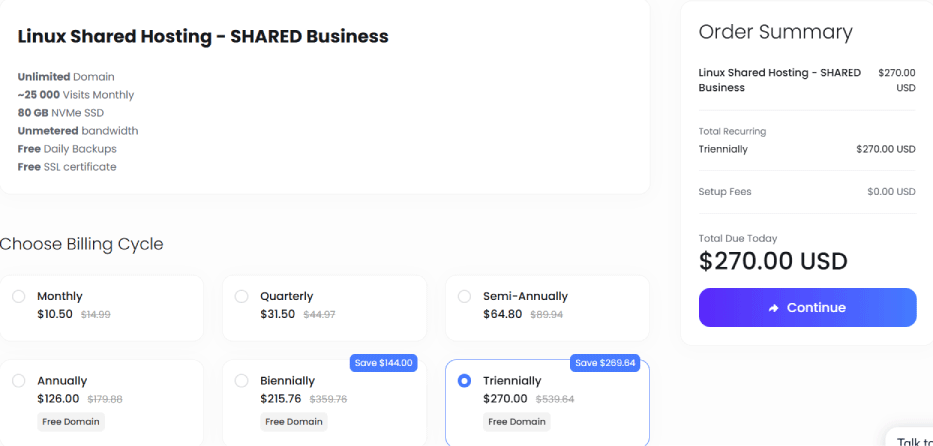Click the $10.50 Monthly price
This screenshot has height=446, width=933.
(x=54, y=314)
